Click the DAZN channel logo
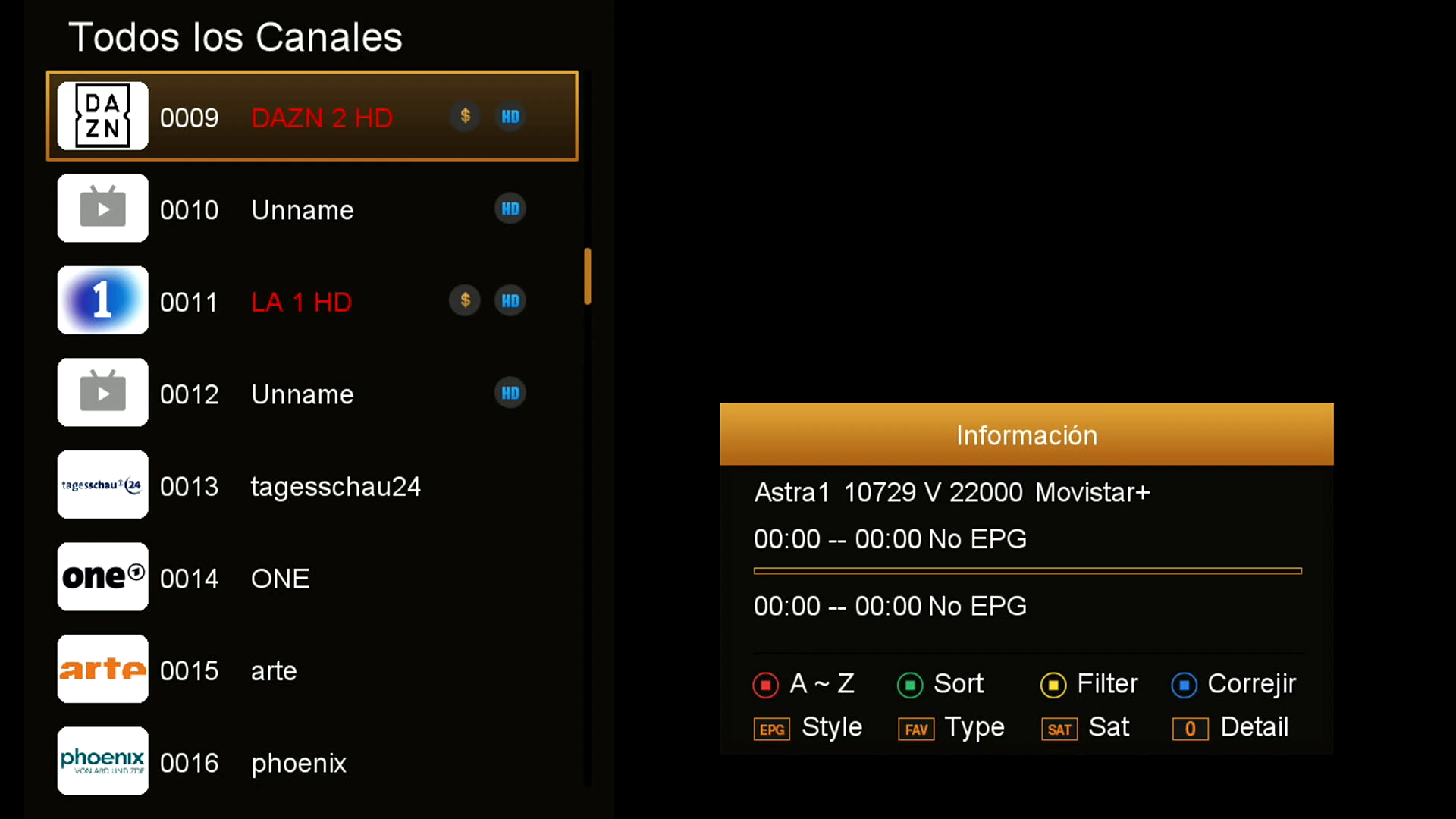 pyautogui.click(x=102, y=116)
